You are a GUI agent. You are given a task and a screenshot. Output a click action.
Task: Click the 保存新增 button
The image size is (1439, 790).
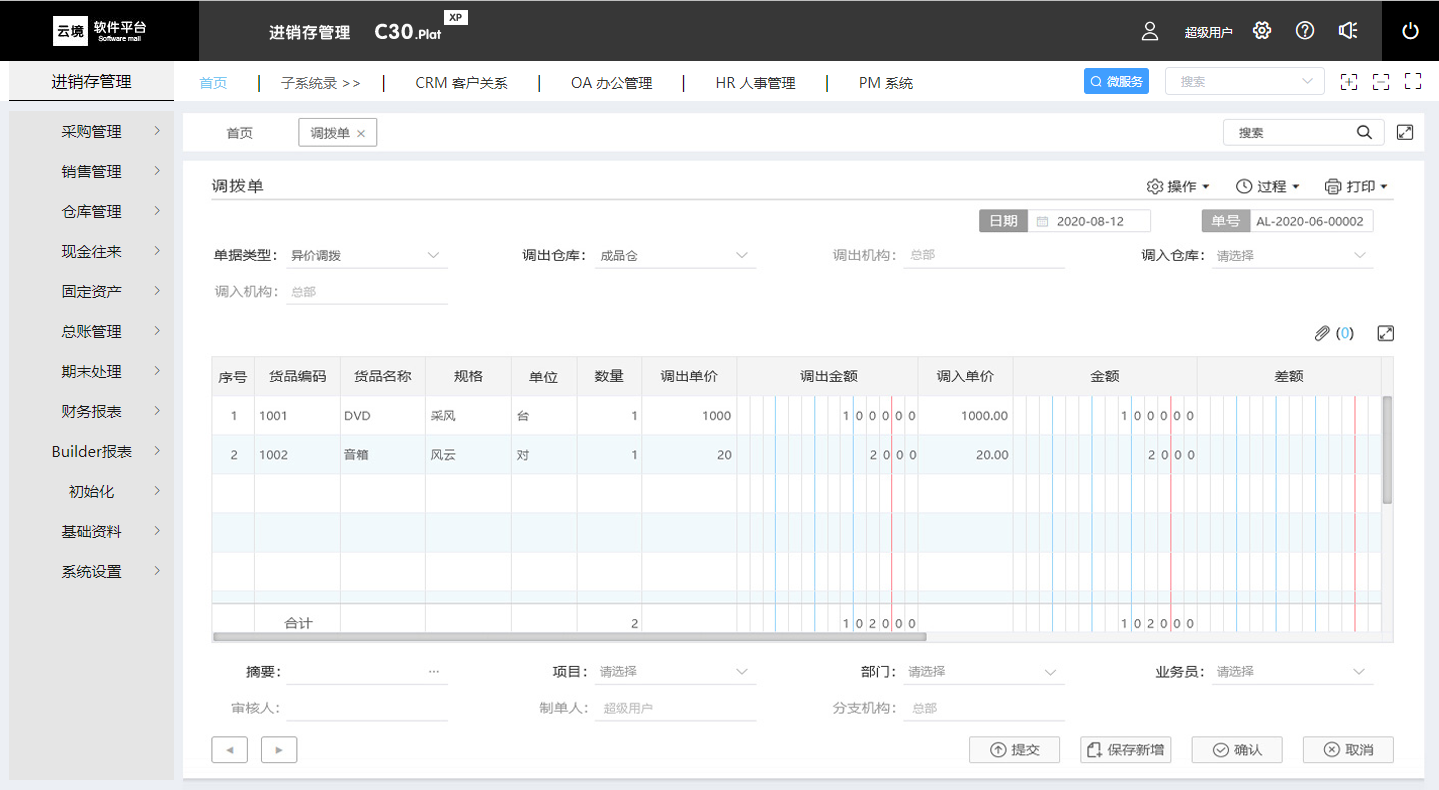coord(1125,750)
